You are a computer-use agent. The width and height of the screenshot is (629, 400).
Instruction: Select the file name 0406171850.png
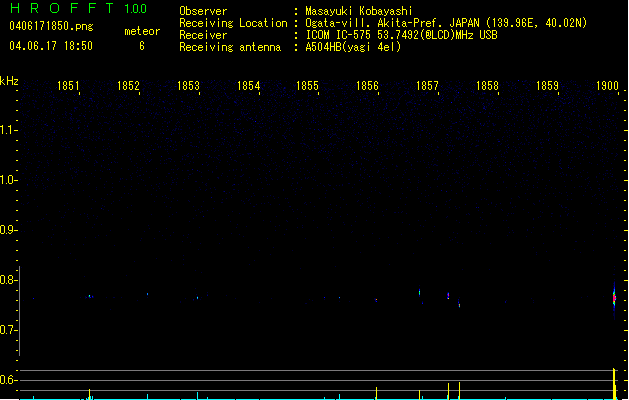point(51,26)
